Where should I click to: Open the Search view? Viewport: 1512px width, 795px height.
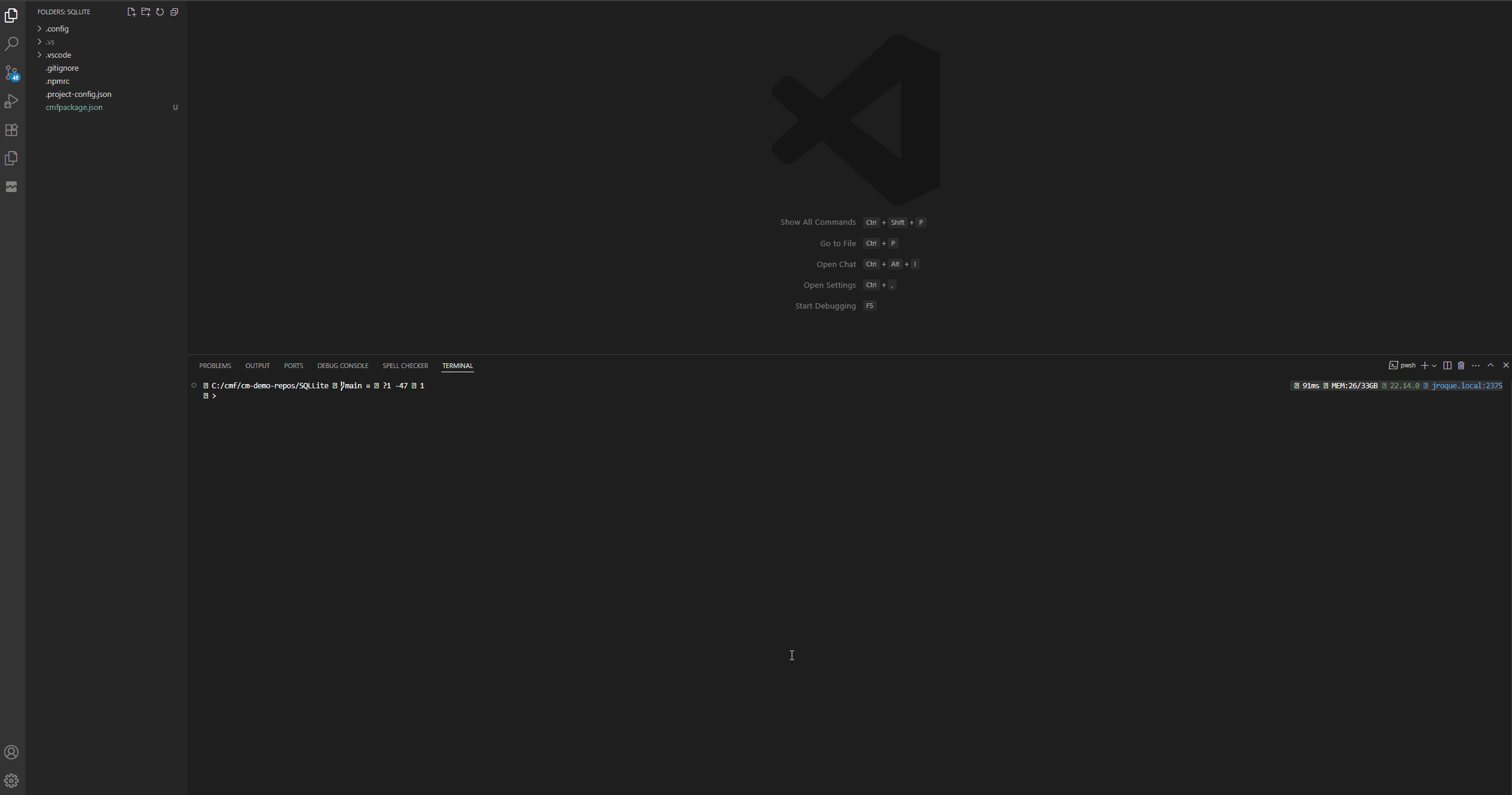(x=11, y=44)
